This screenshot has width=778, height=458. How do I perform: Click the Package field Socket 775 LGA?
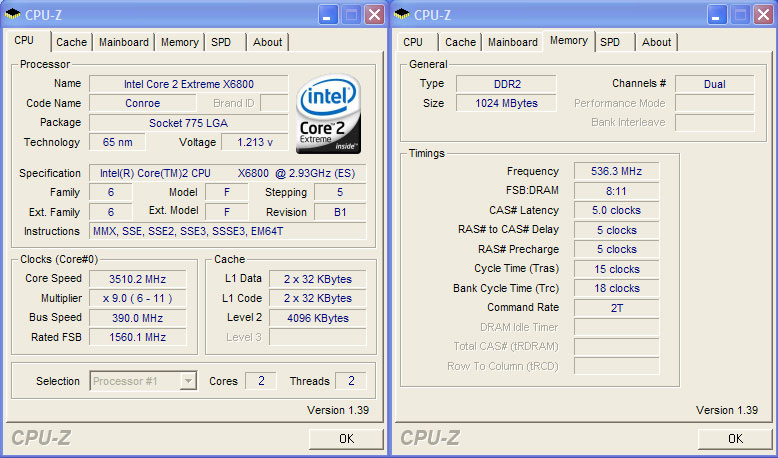click(189, 123)
